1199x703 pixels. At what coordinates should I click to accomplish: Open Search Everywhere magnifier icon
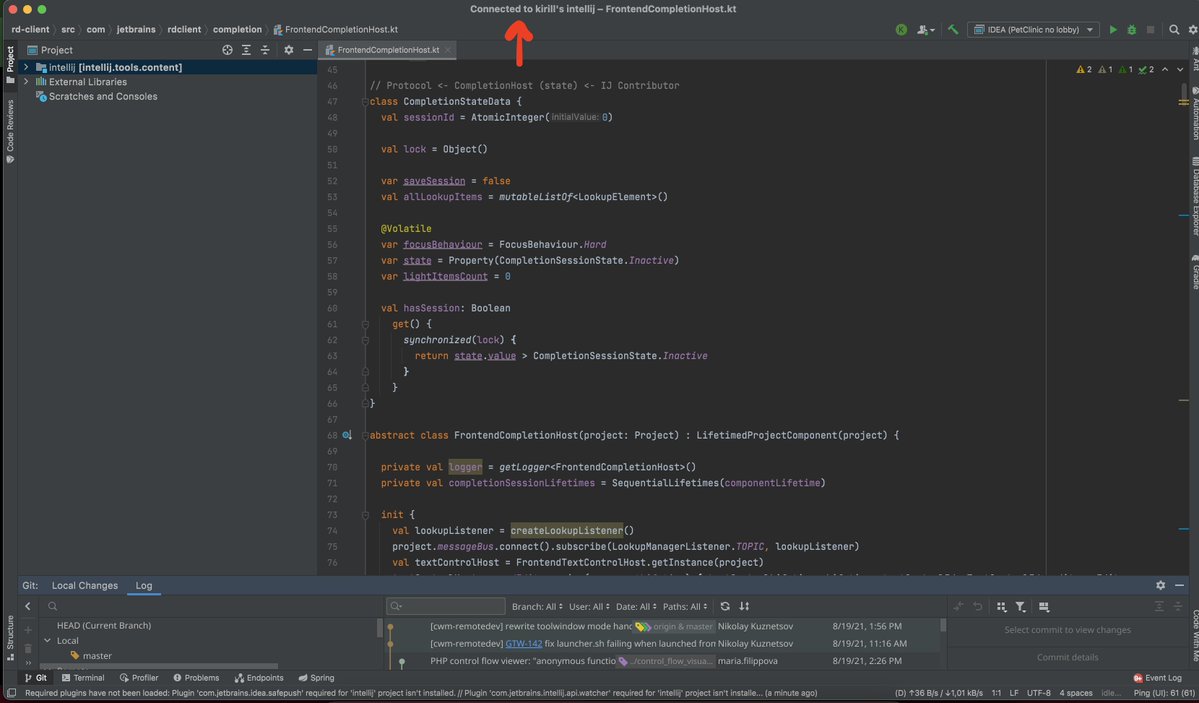pyautogui.click(x=1175, y=30)
